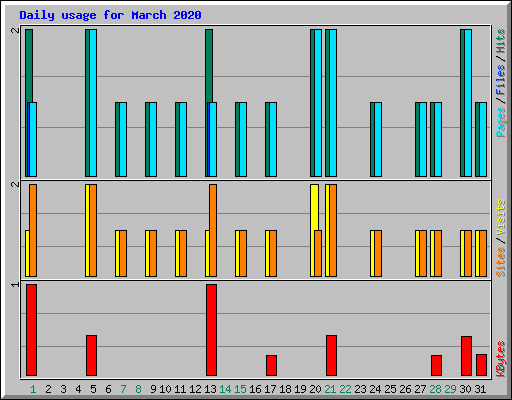
Task: Click the cyan Pages bar for day 24
Action: pos(378,139)
